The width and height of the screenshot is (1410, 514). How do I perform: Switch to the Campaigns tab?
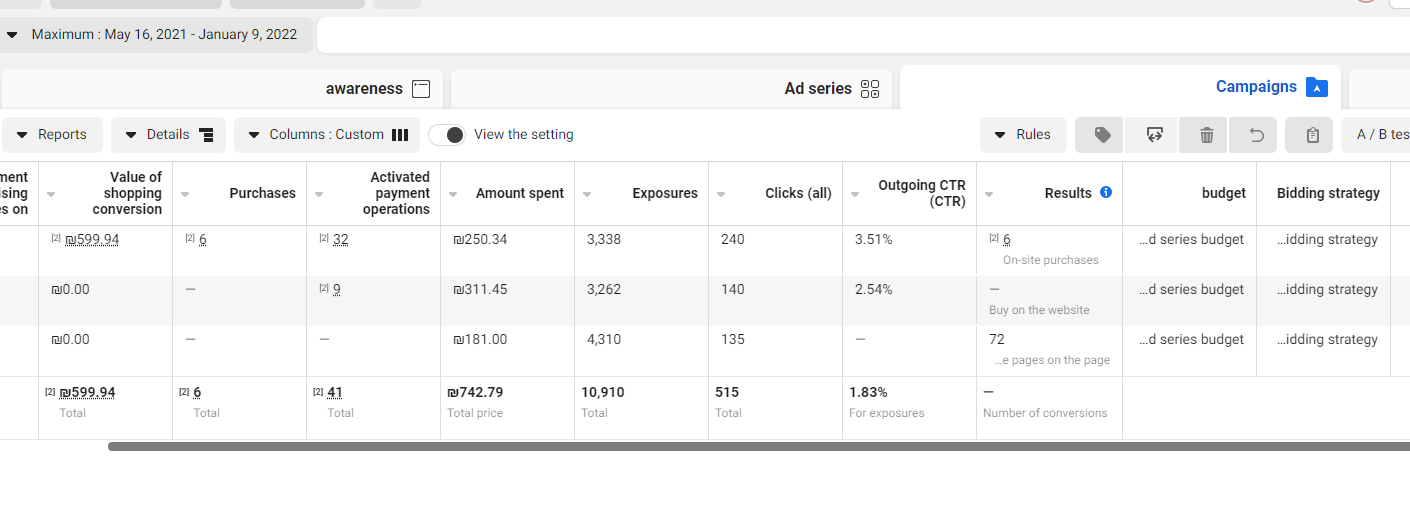tap(1120, 87)
